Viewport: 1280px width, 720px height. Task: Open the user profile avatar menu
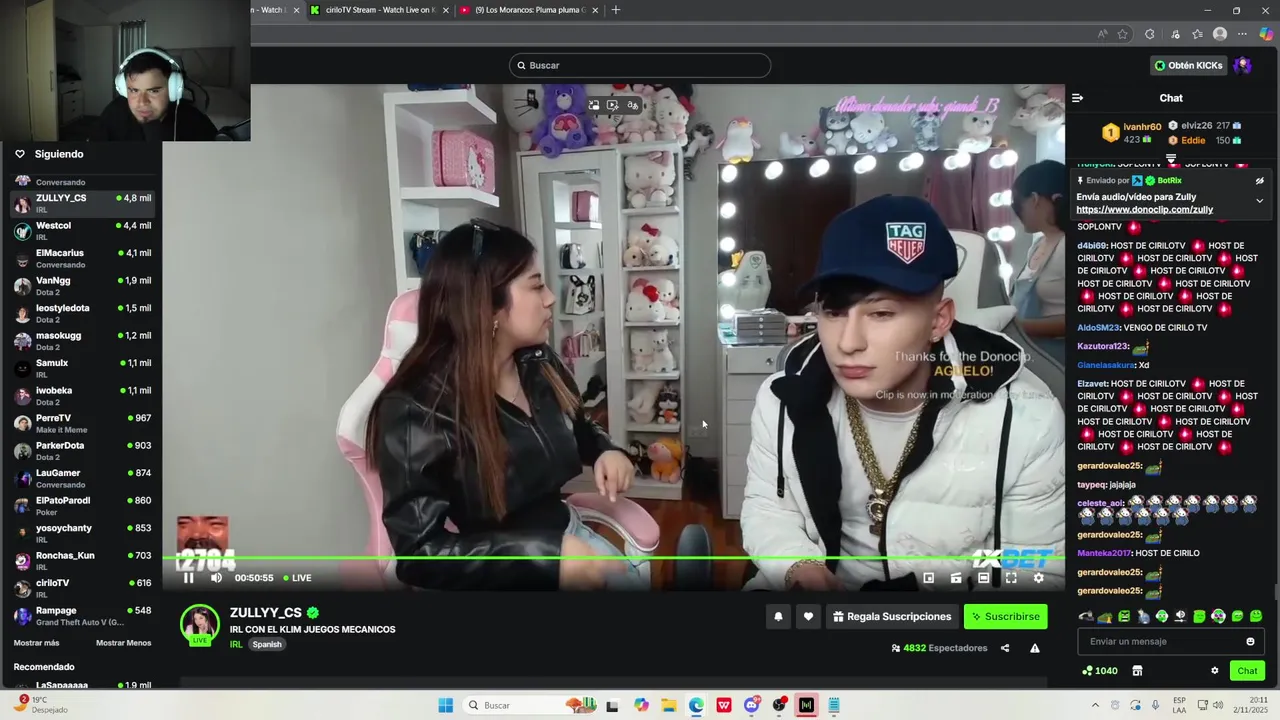pos(1243,66)
